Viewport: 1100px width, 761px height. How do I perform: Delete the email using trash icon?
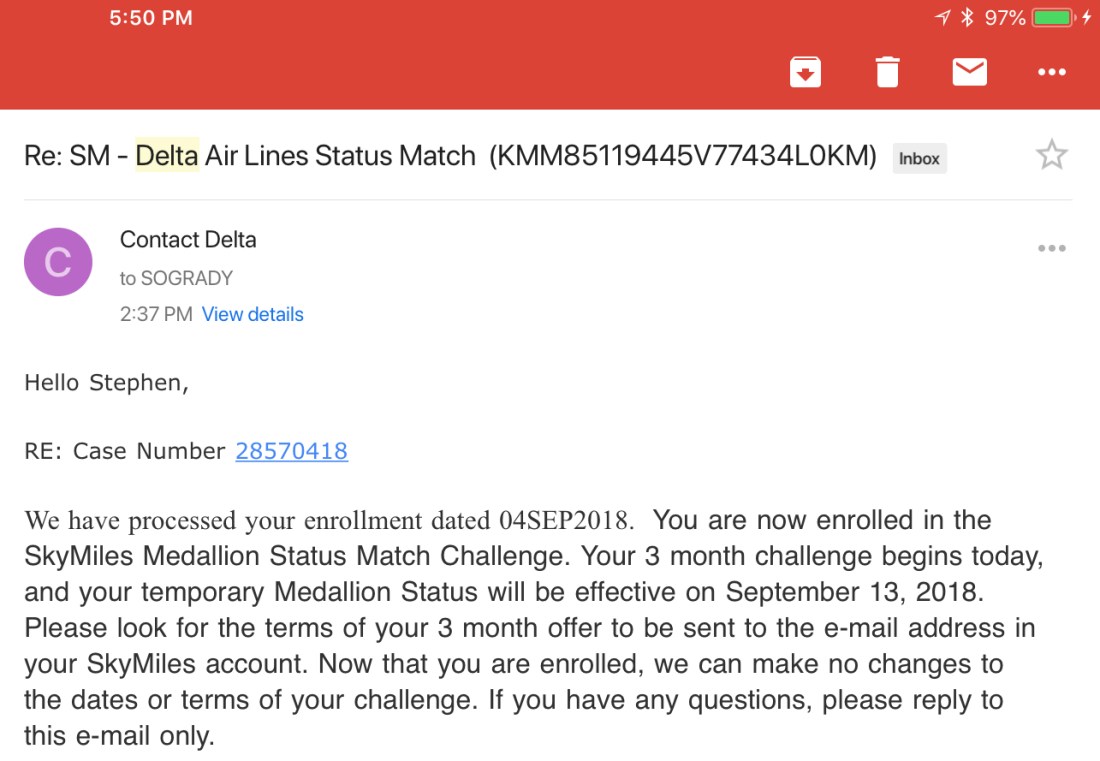tap(887, 71)
